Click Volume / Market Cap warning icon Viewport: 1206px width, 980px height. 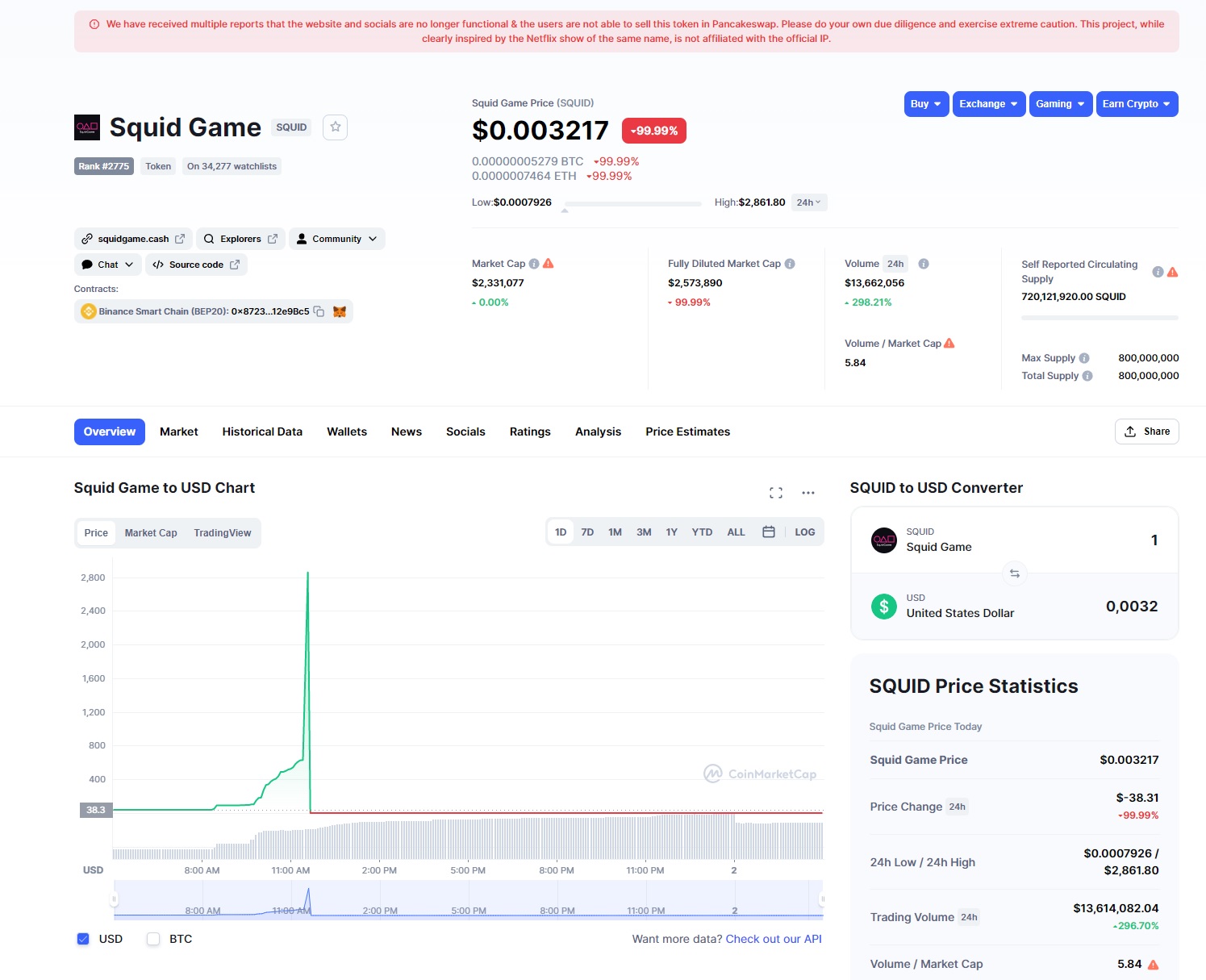coord(949,344)
